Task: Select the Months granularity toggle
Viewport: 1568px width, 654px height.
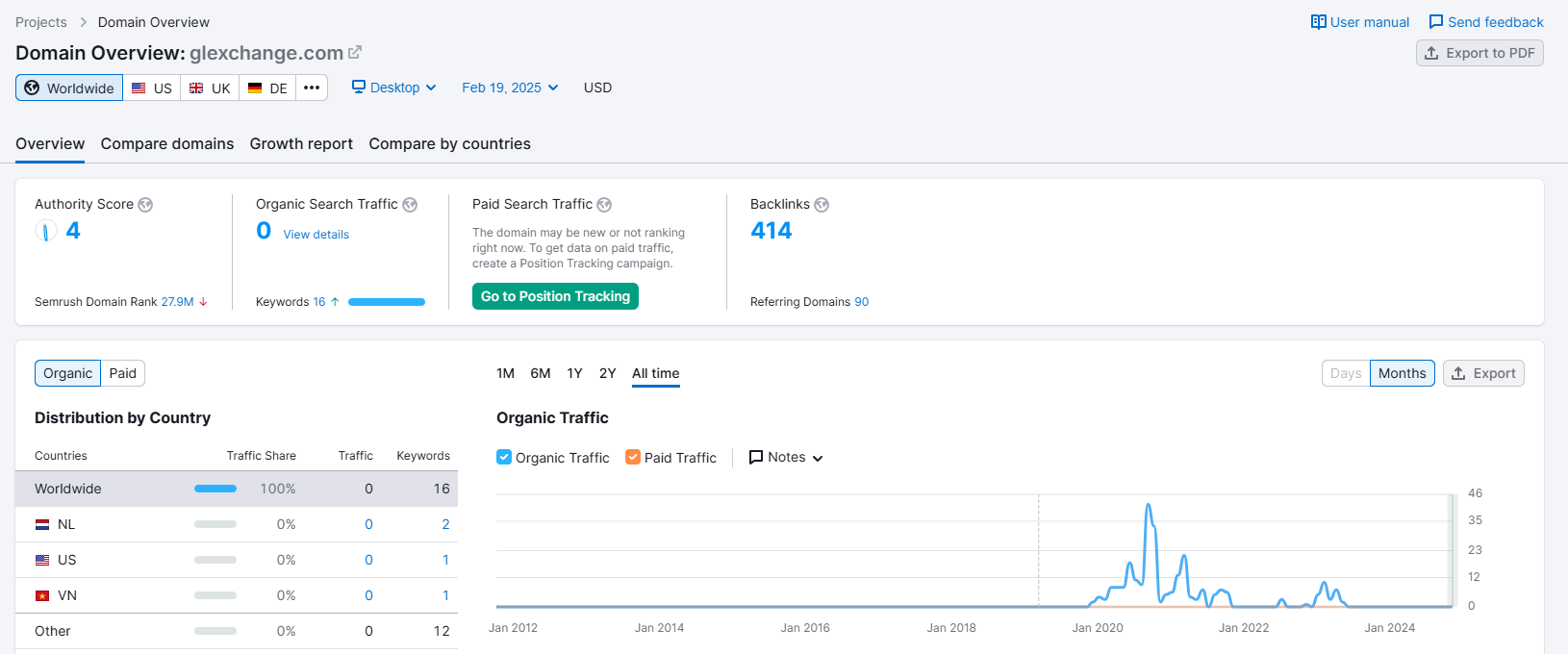Action: coord(1403,373)
